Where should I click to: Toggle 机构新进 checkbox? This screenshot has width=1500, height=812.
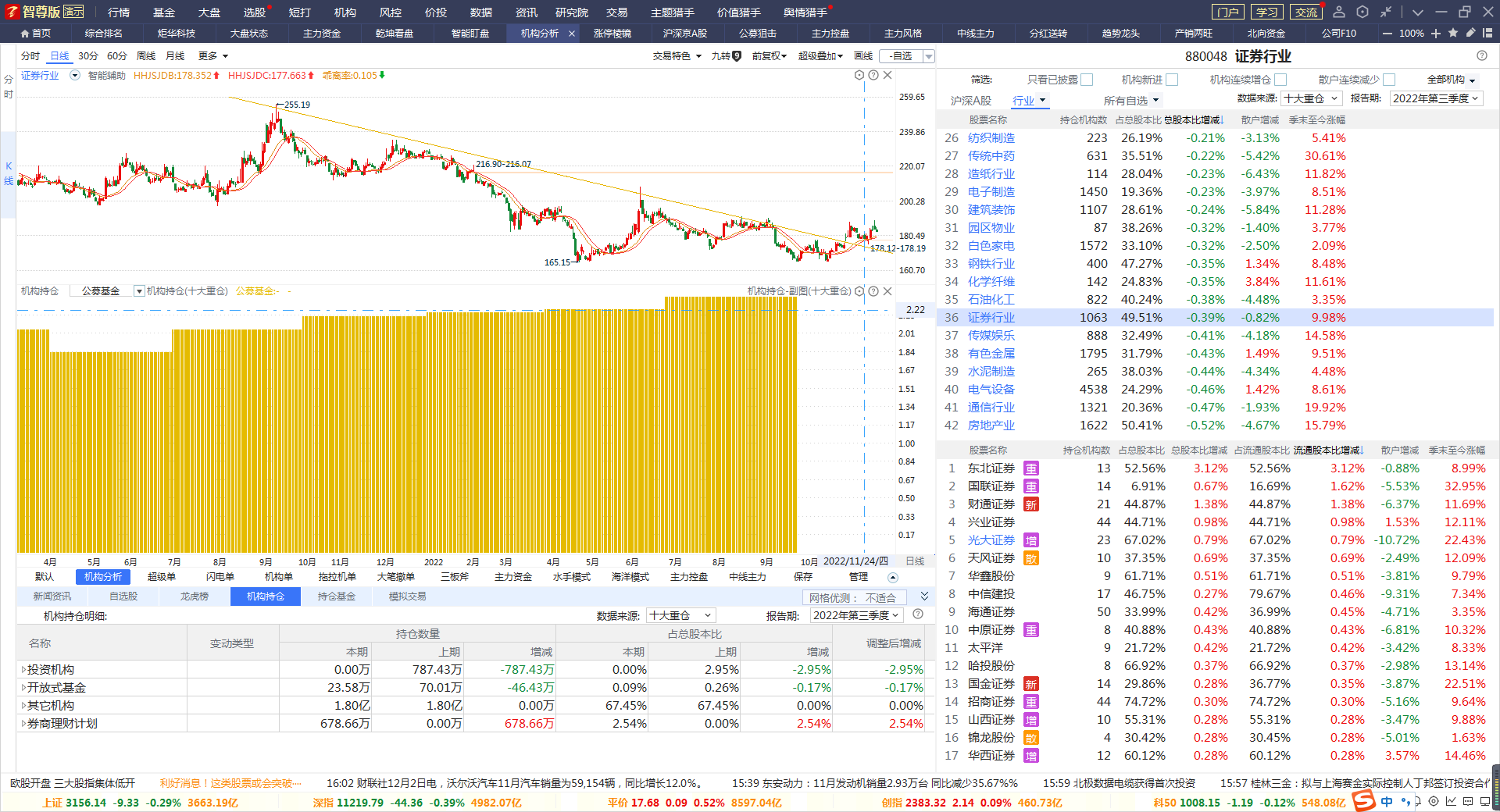coord(1172,80)
